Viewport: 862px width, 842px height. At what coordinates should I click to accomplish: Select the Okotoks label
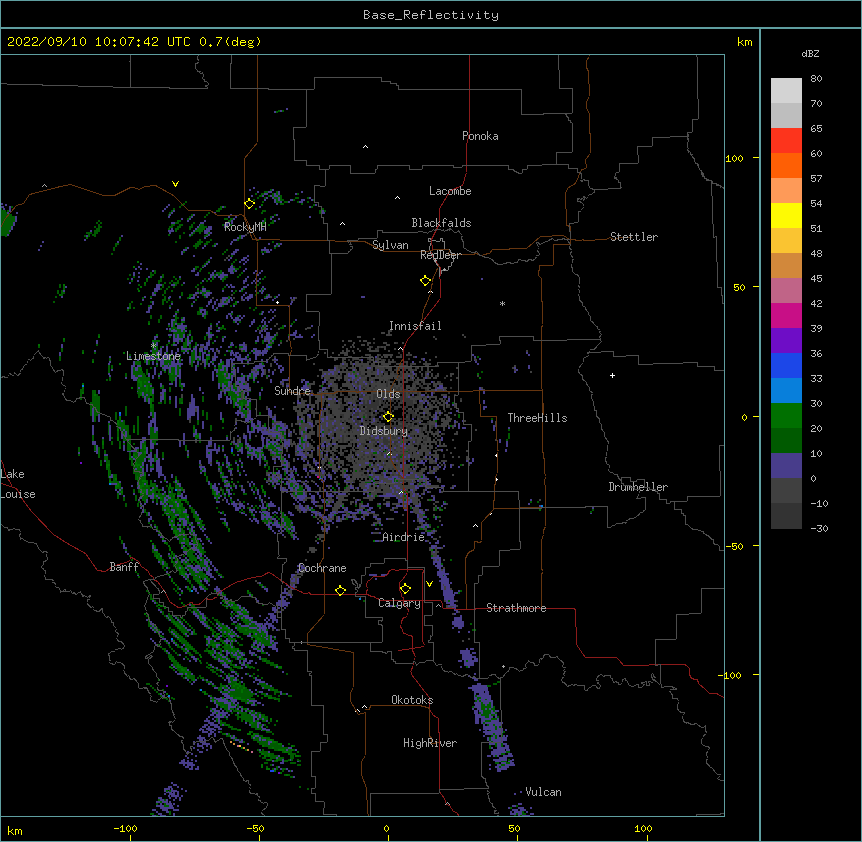[412, 700]
